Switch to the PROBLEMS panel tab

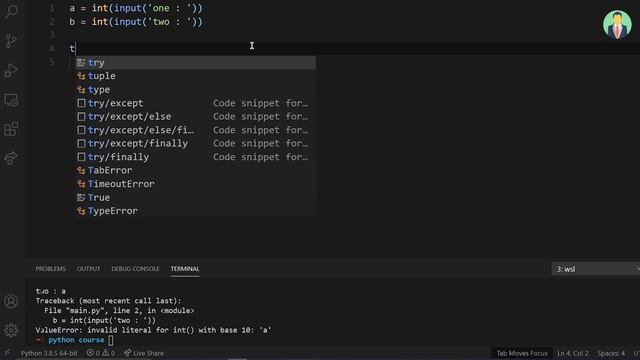pos(51,269)
